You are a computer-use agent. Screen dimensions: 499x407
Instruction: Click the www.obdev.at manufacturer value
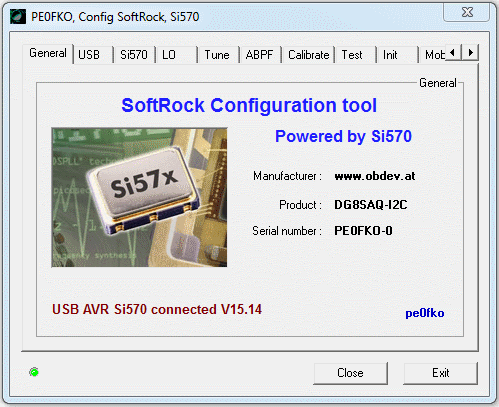375,176
